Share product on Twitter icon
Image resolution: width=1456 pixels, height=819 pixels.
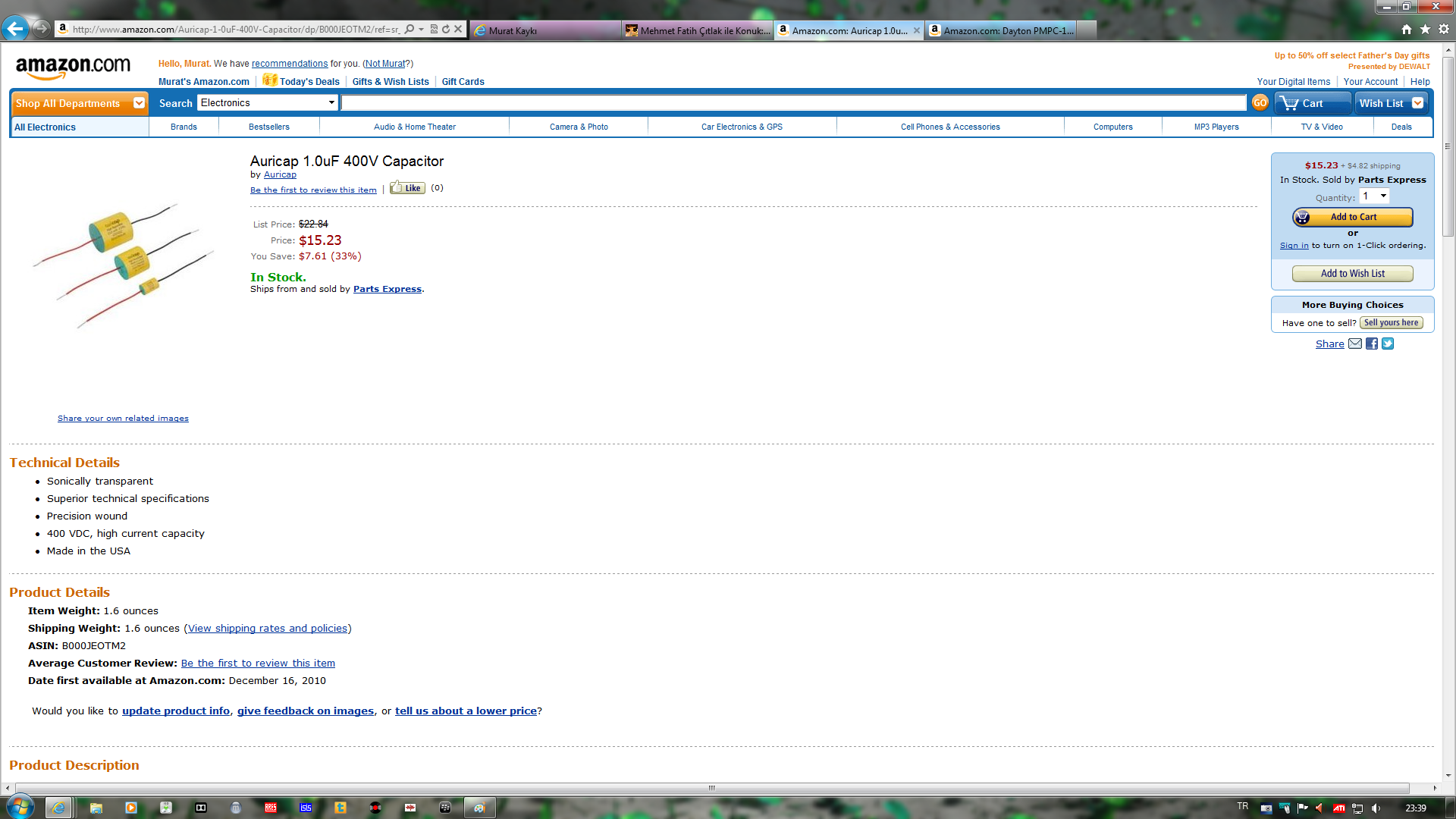[x=1388, y=344]
